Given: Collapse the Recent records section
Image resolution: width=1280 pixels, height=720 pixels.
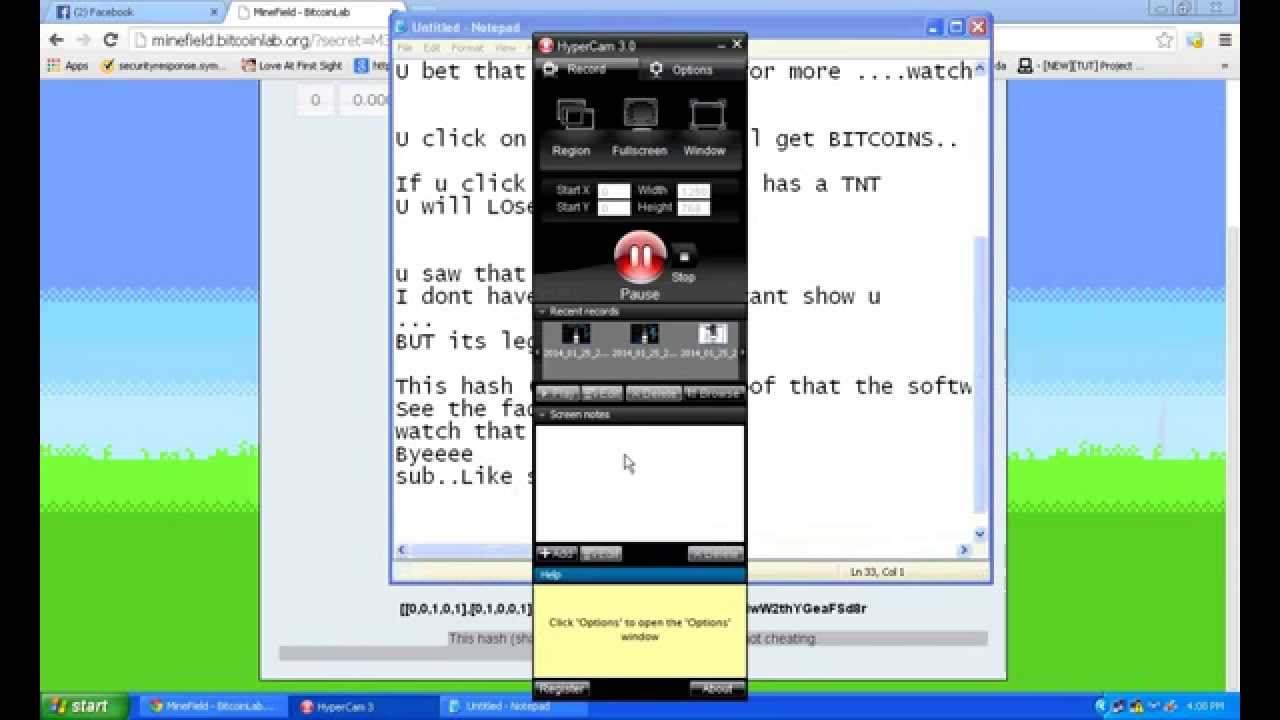Looking at the screenshot, I should tap(542, 312).
